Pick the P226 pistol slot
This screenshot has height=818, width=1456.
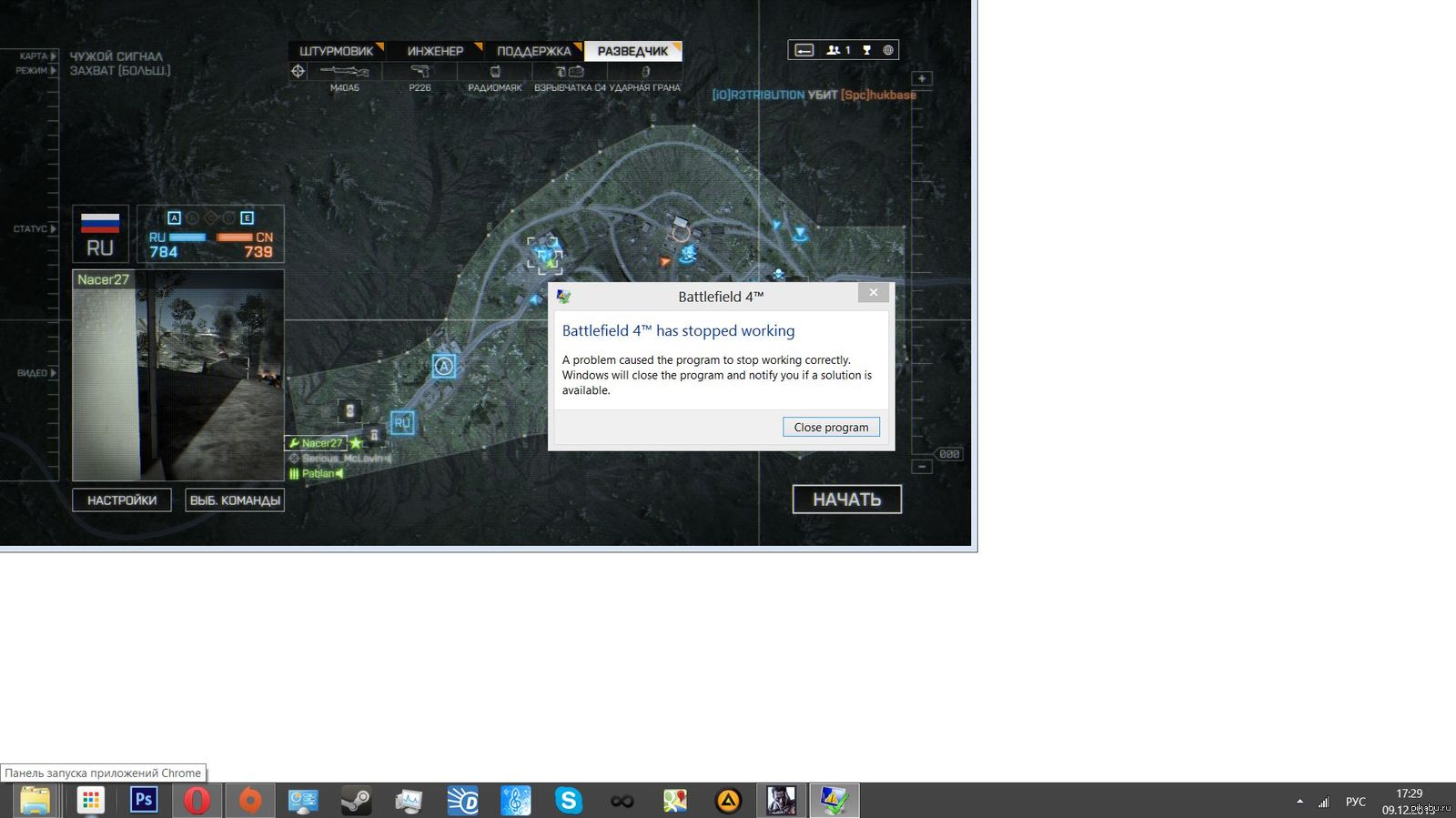click(420, 72)
